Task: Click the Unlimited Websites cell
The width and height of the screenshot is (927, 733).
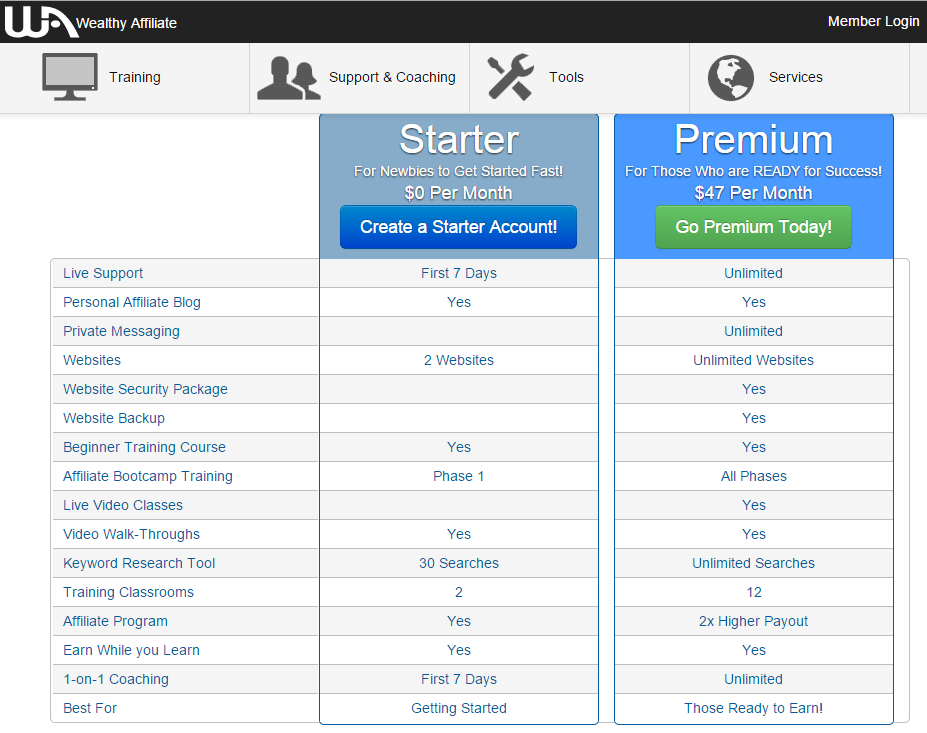Action: pos(753,360)
